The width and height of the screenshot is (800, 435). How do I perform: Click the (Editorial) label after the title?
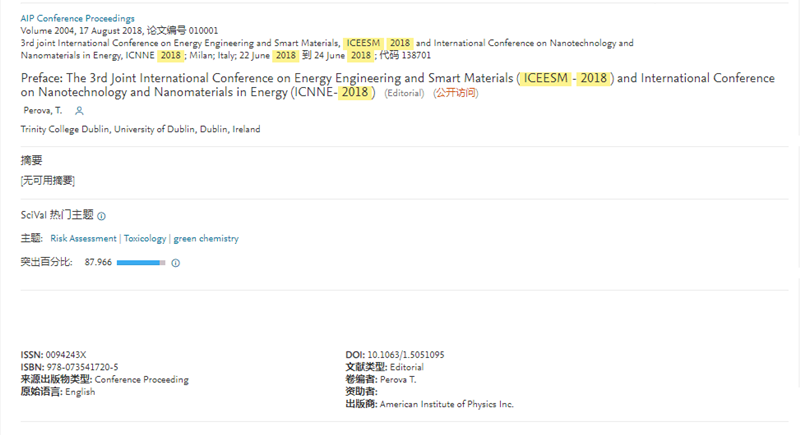coord(404,93)
